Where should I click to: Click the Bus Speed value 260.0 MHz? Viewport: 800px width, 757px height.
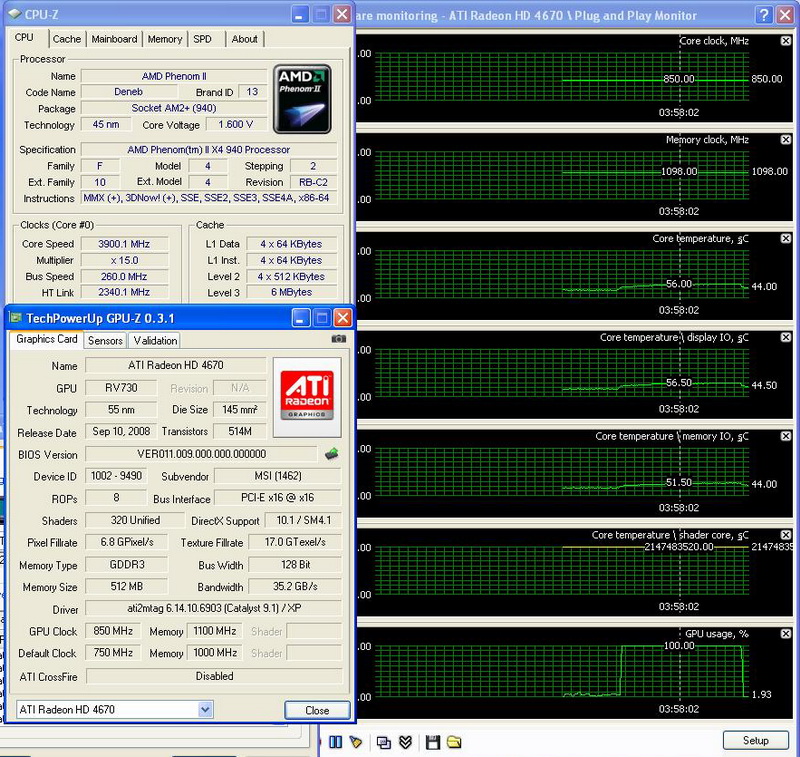pyautogui.click(x=124, y=276)
